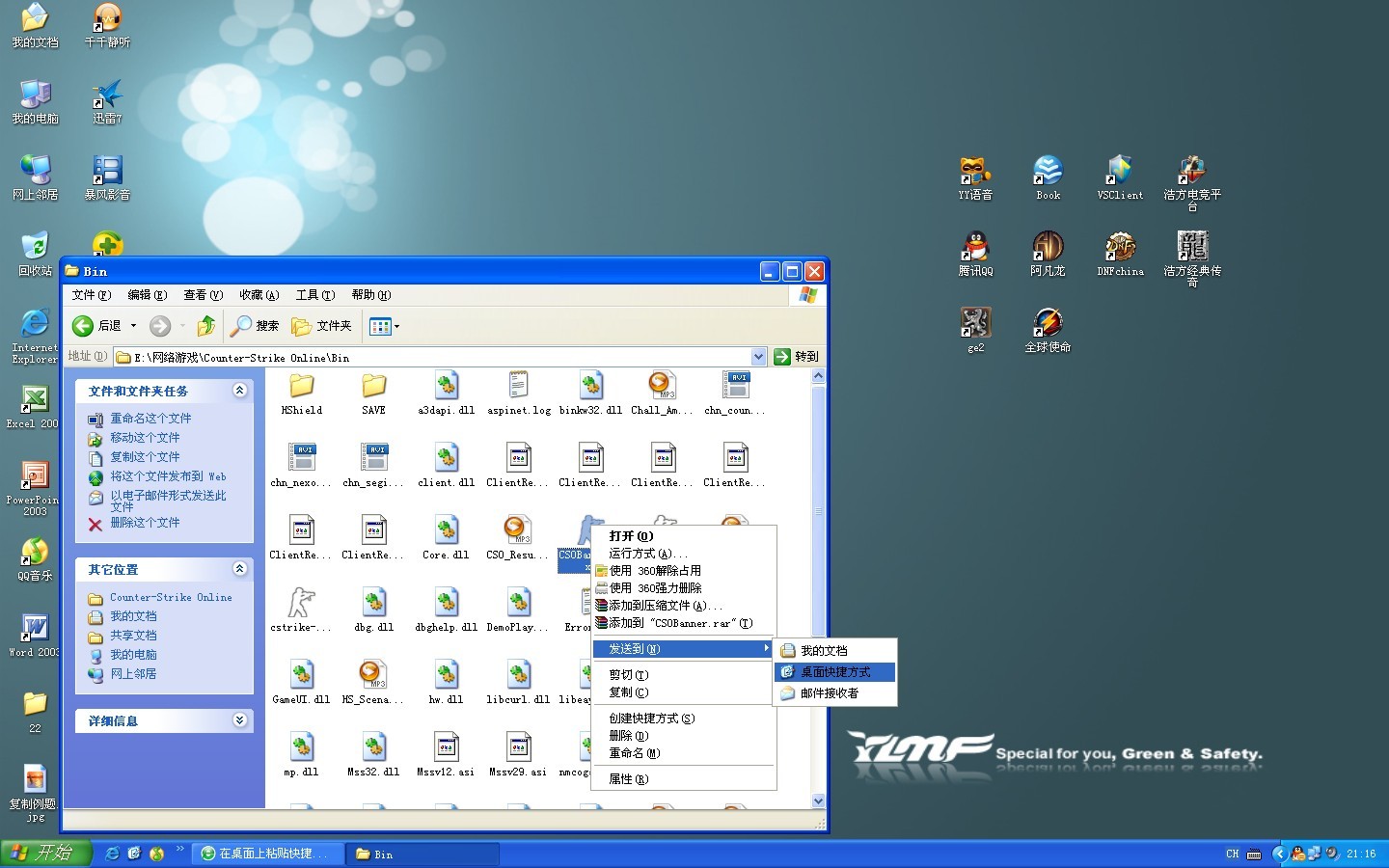The width and height of the screenshot is (1389, 868).
Task: Select the aspinet.log file
Action: (519, 393)
